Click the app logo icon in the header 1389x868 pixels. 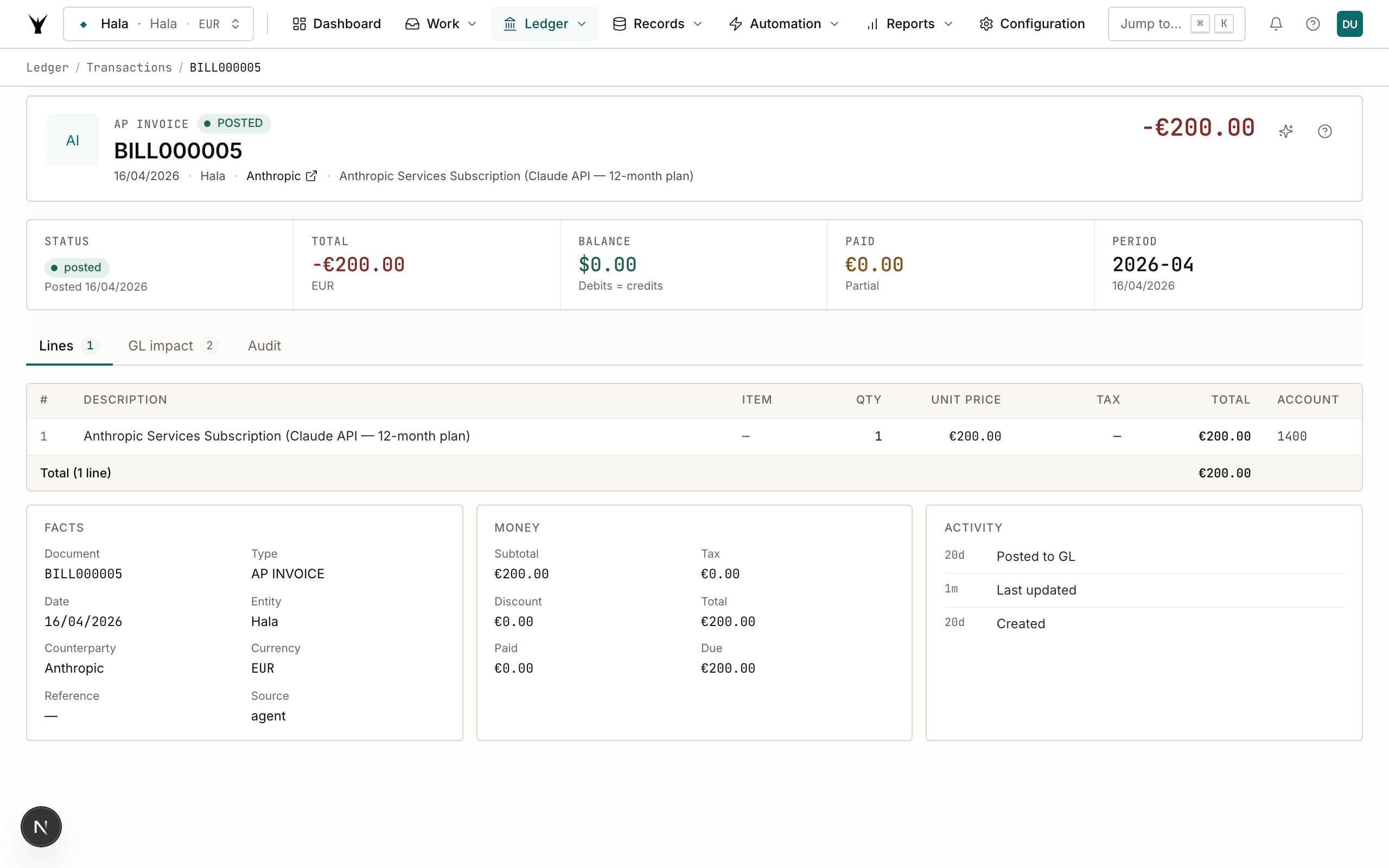tap(38, 23)
